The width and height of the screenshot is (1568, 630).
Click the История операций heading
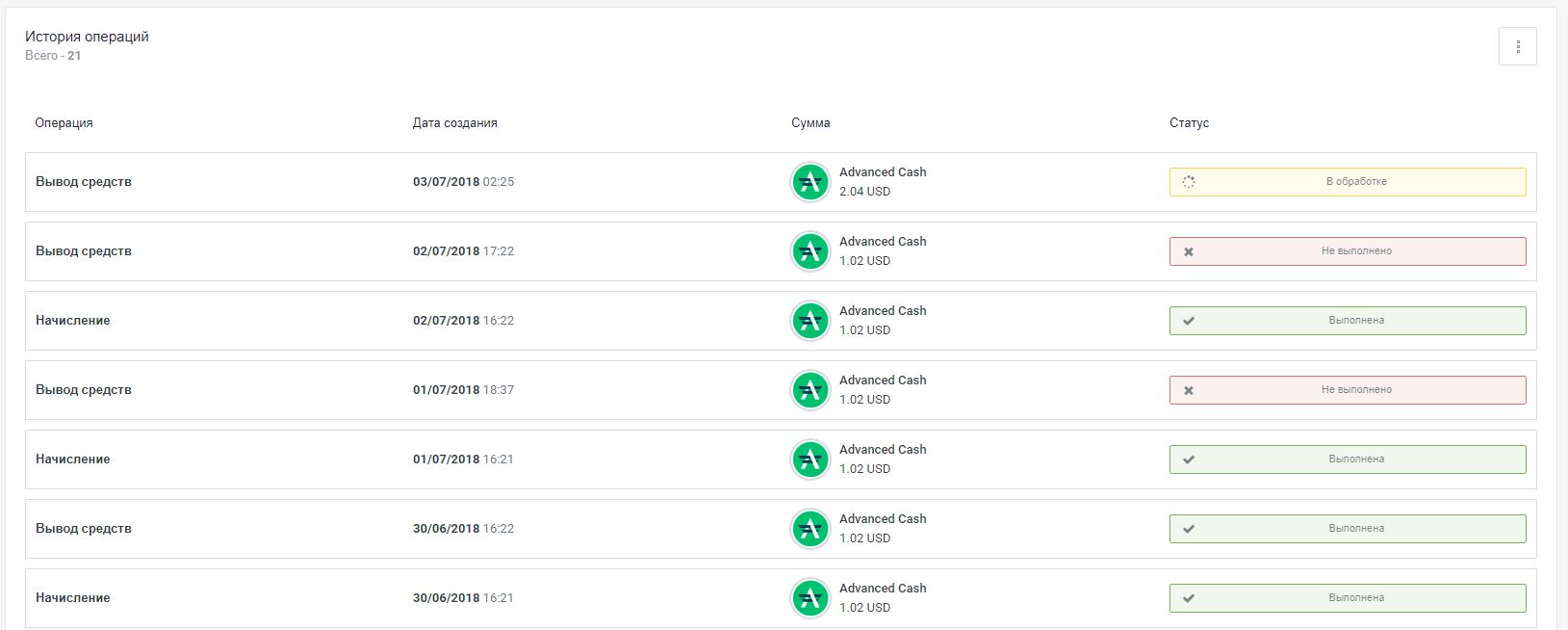[x=87, y=37]
